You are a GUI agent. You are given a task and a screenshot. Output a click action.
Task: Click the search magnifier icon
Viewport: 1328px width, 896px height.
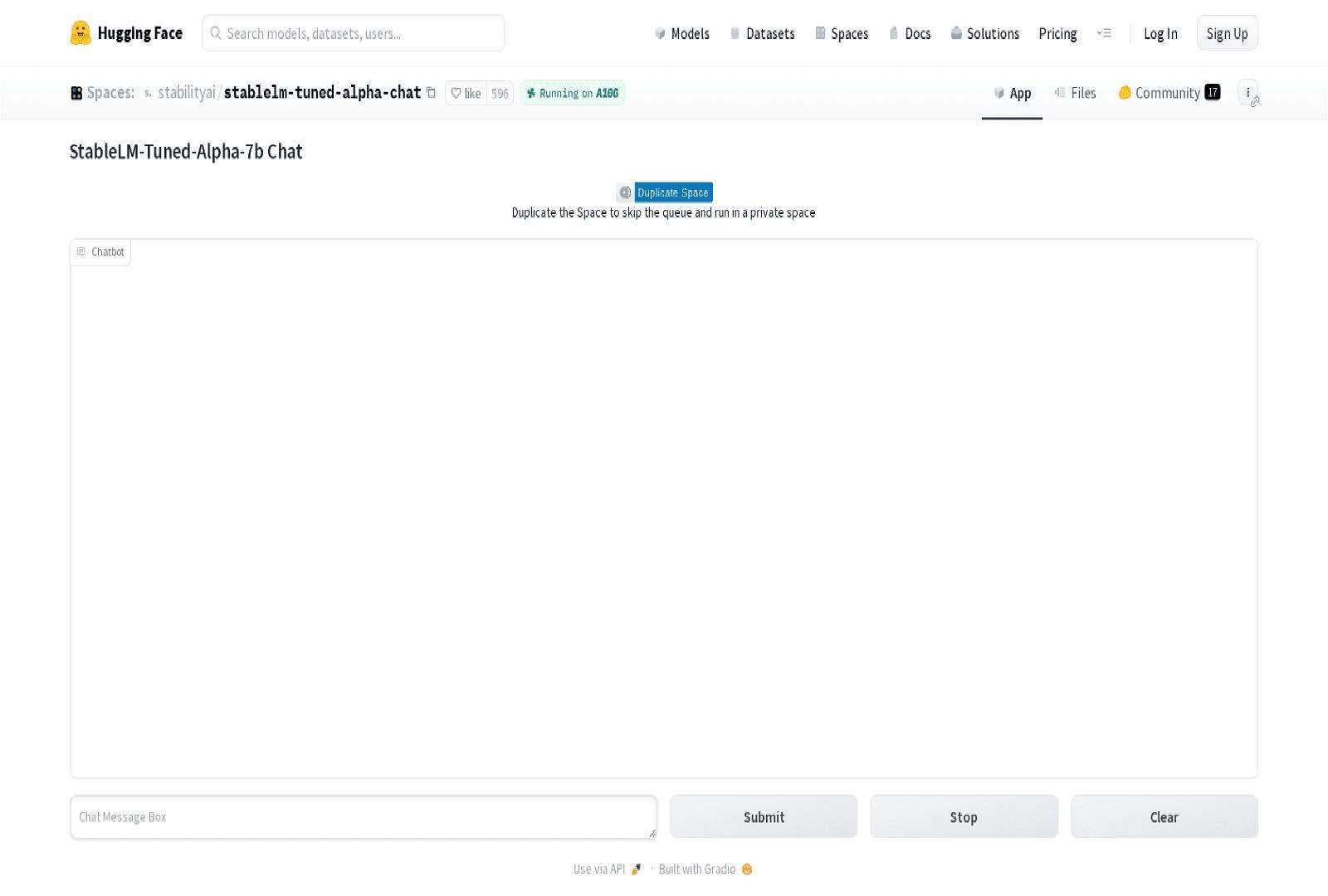click(216, 32)
